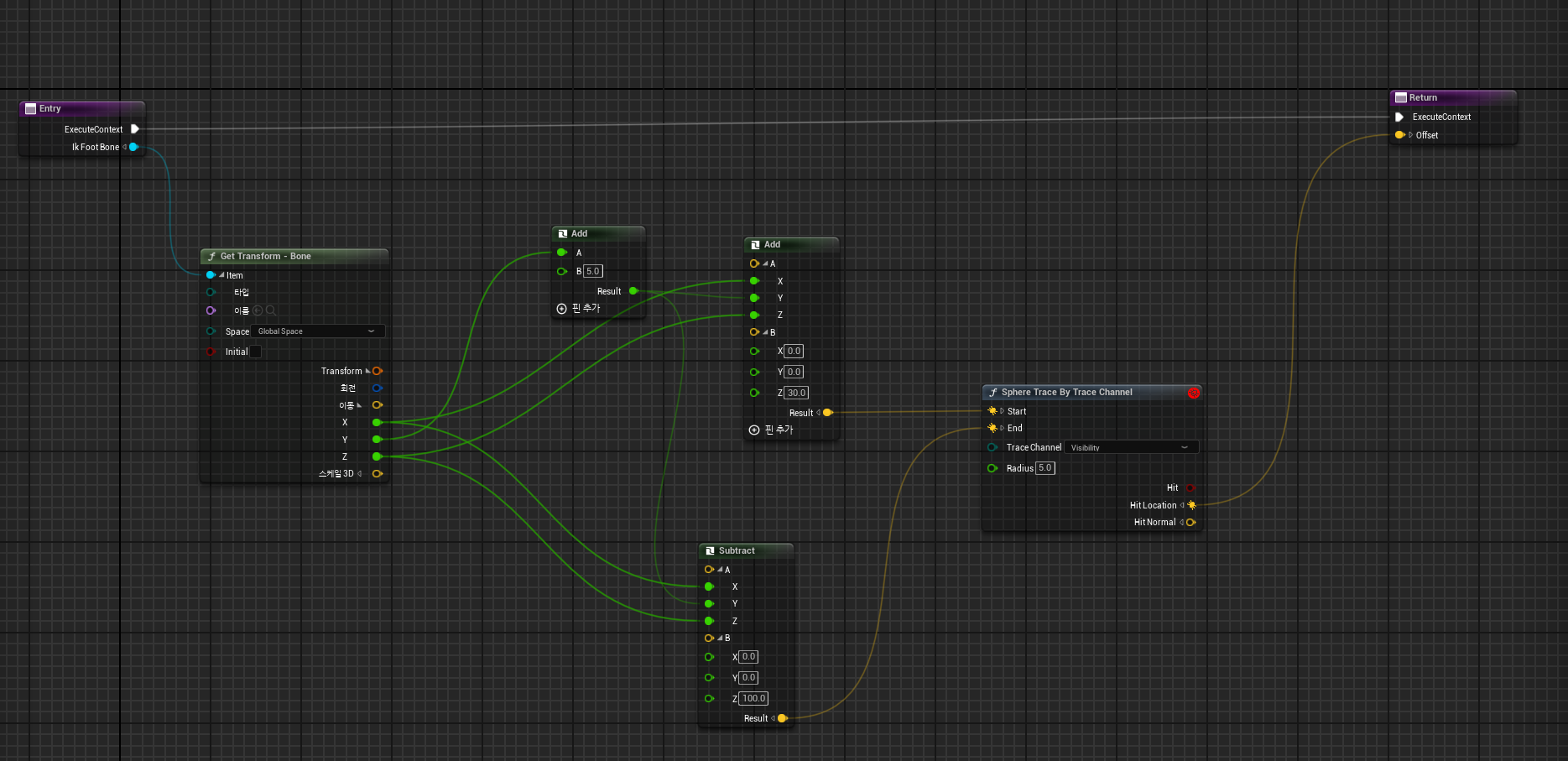
Task: Collapse the Item pin on Get Transform
Action: point(221,275)
